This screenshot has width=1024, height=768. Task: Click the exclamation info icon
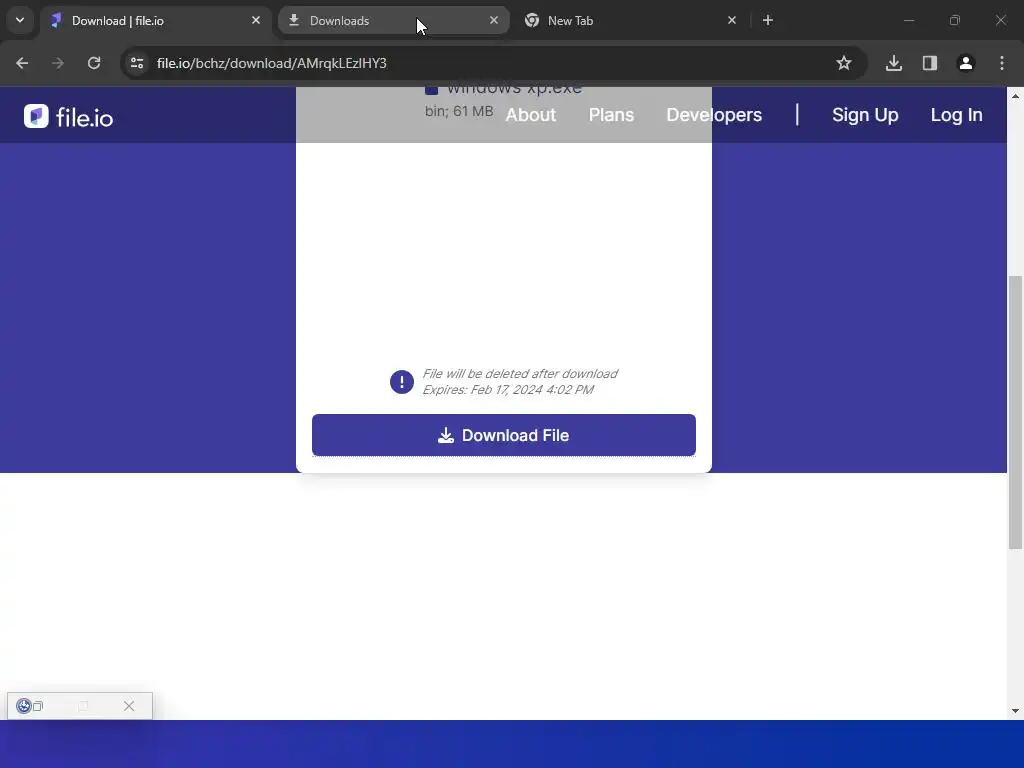pyautogui.click(x=402, y=382)
